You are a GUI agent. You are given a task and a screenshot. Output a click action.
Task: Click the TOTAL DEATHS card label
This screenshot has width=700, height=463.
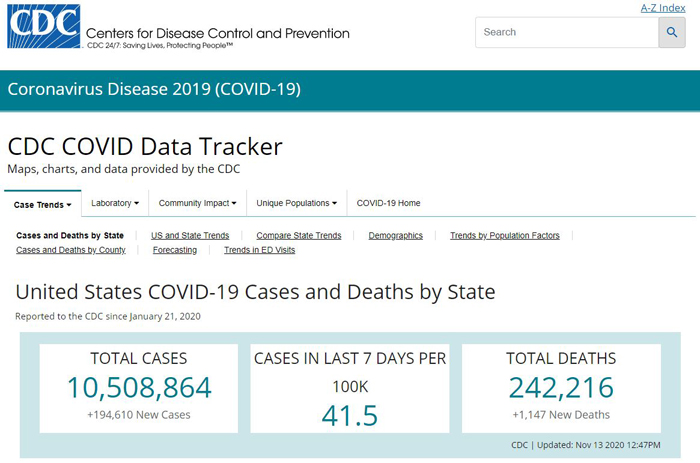point(561,359)
